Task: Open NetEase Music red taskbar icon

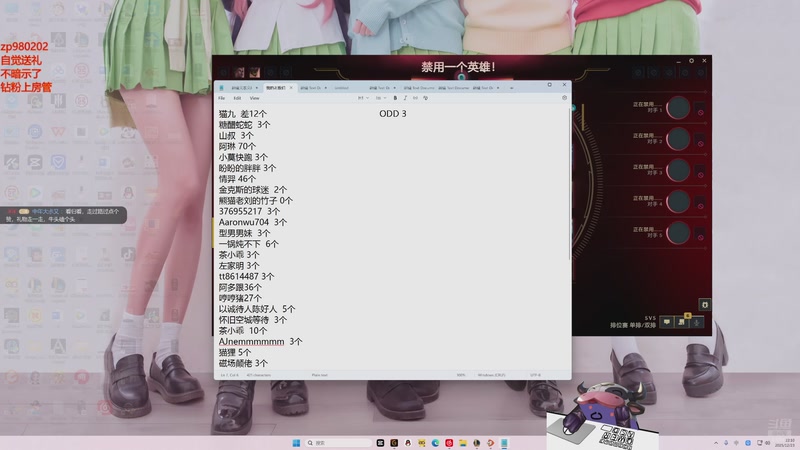Action: pyautogui.click(x=449, y=443)
